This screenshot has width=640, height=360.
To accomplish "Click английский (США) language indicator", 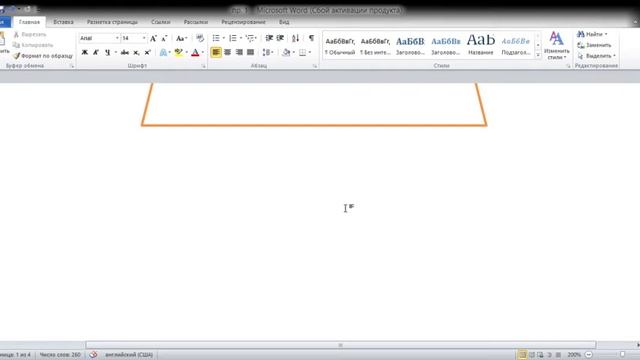I will click(129, 355).
